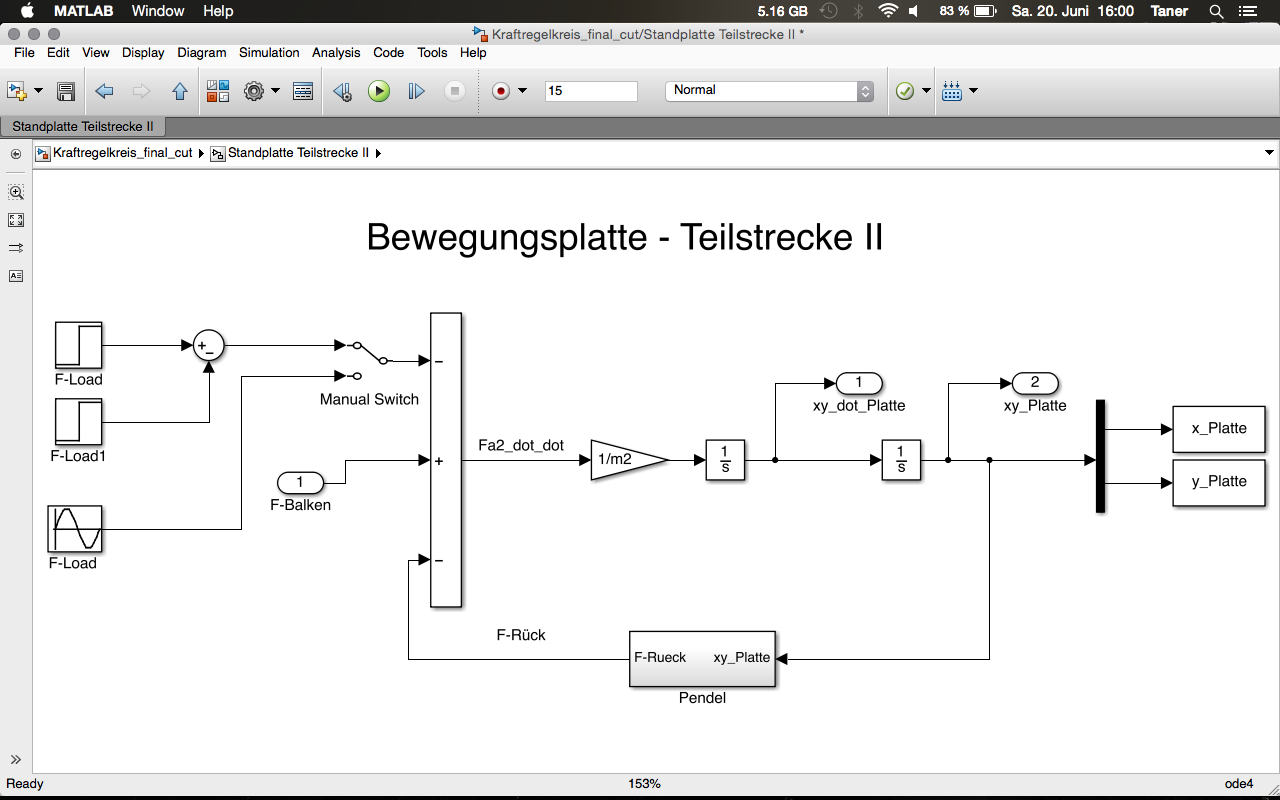Go up to the parent system
This screenshot has width=1280, height=800.
tap(180, 91)
